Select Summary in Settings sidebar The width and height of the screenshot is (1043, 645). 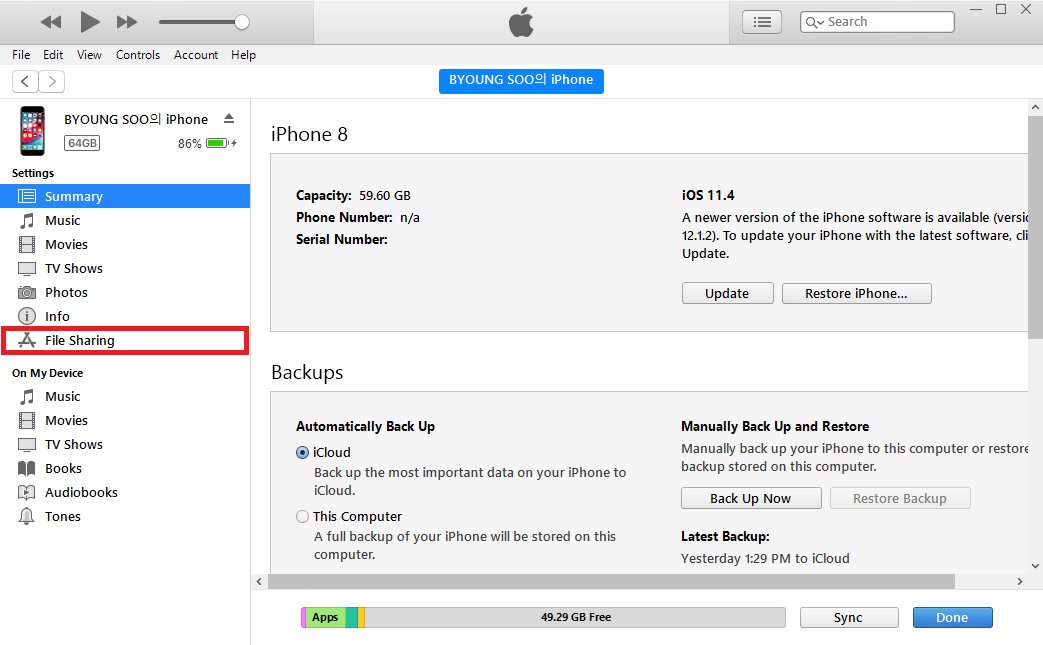tap(125, 196)
